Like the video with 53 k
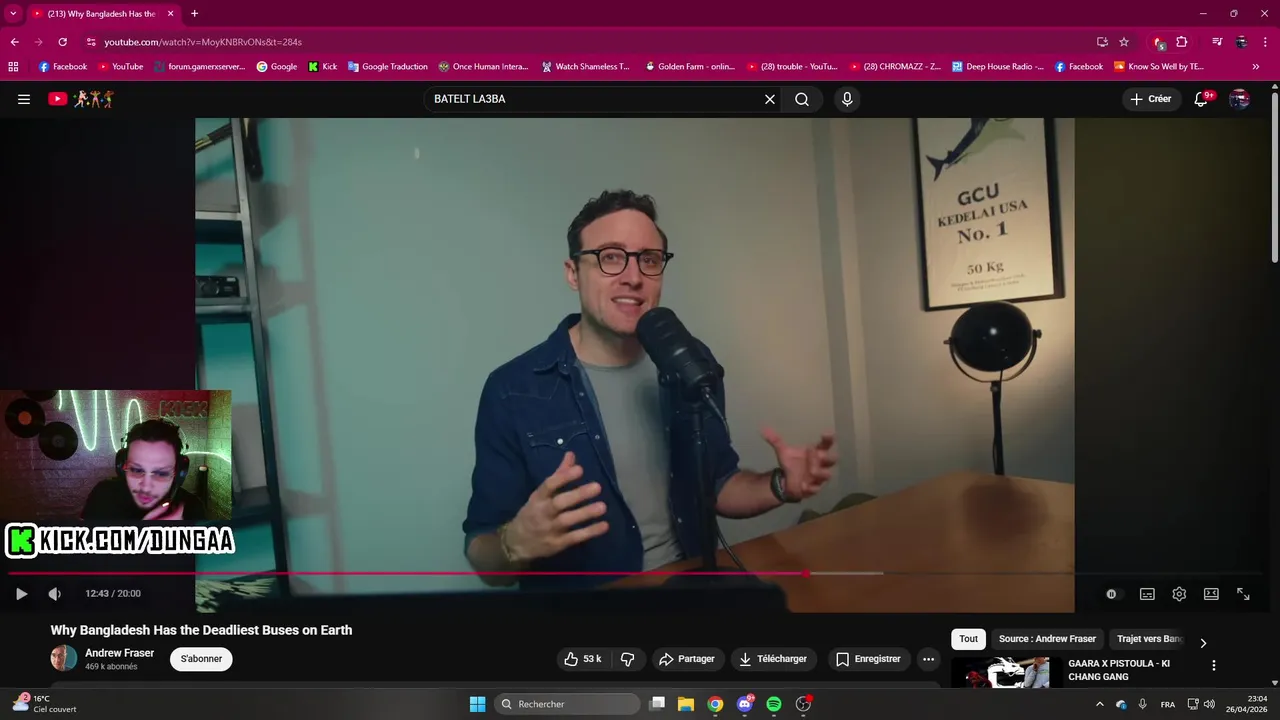This screenshot has width=1280, height=720. pyautogui.click(x=582, y=659)
